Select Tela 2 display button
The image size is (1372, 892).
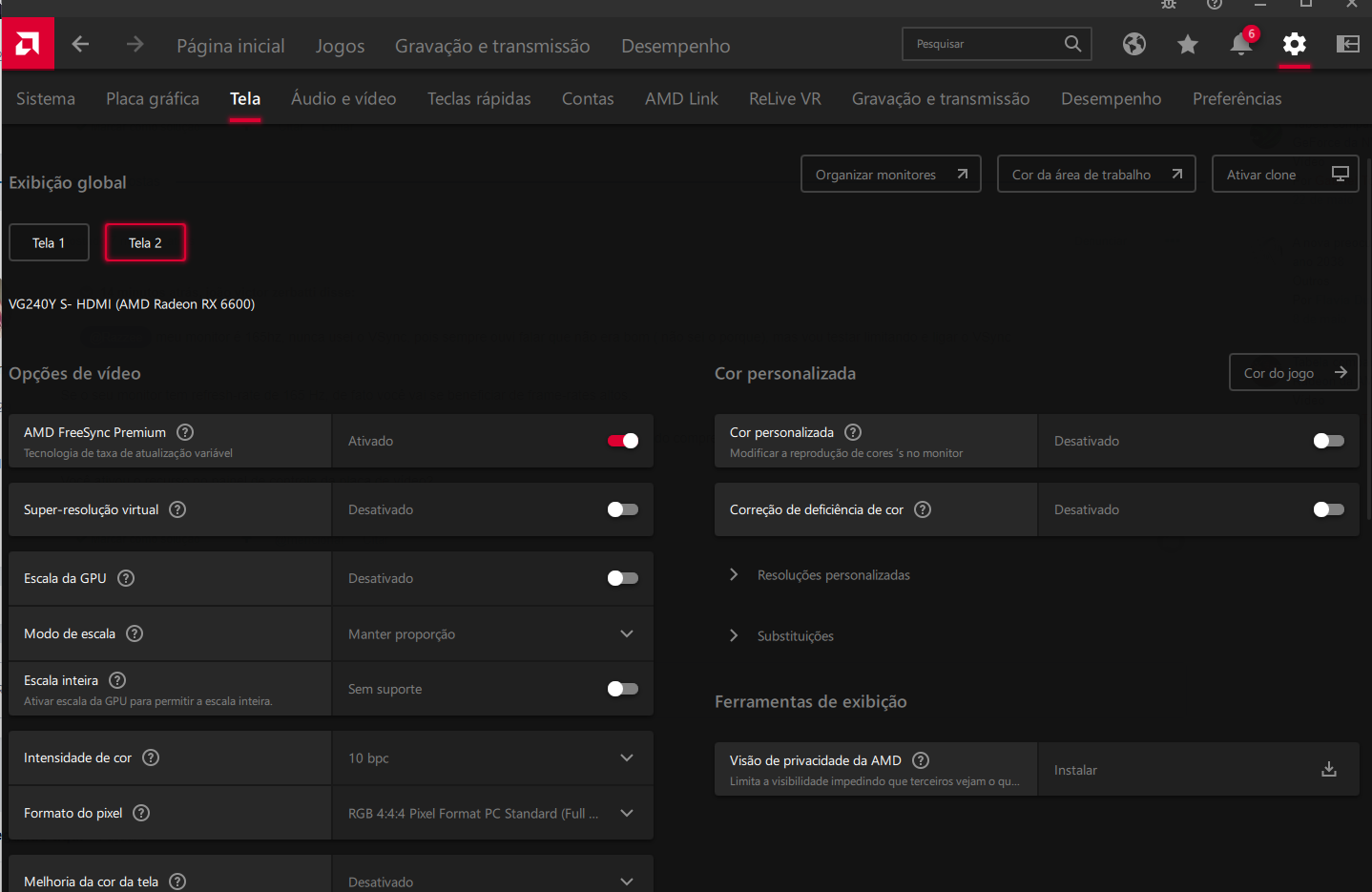pos(145,242)
